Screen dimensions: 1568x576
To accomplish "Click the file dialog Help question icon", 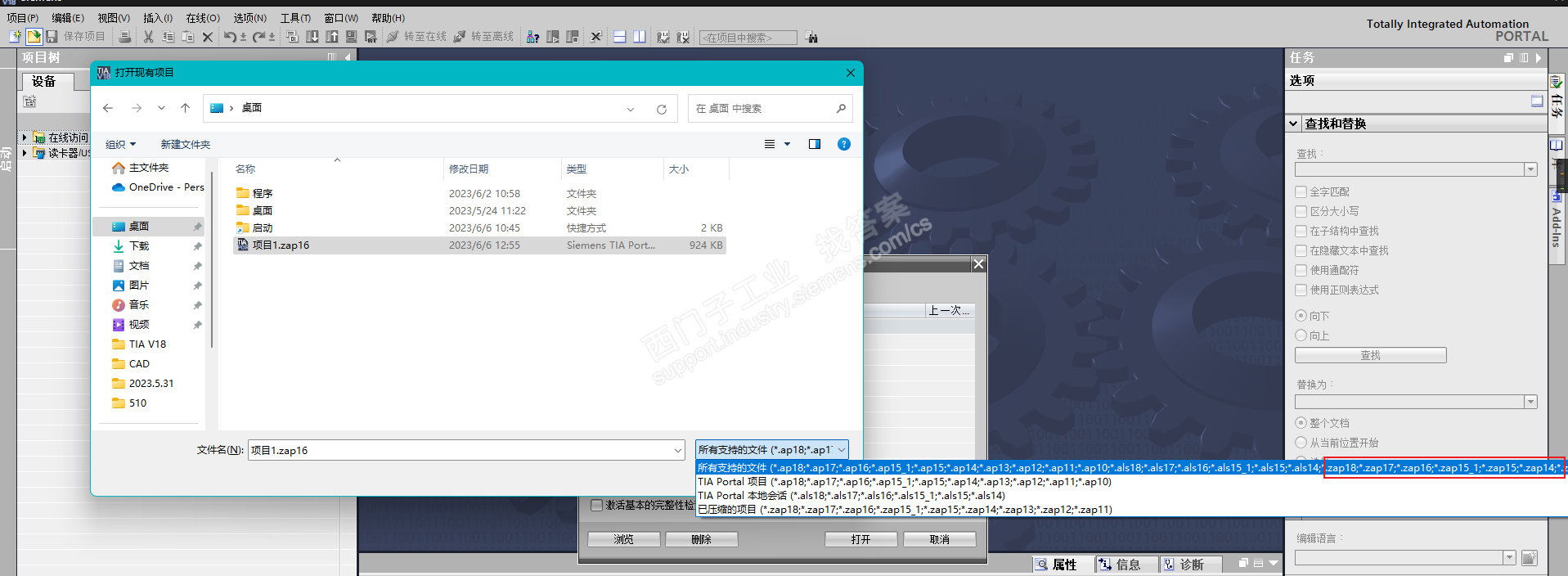I will click(x=844, y=144).
